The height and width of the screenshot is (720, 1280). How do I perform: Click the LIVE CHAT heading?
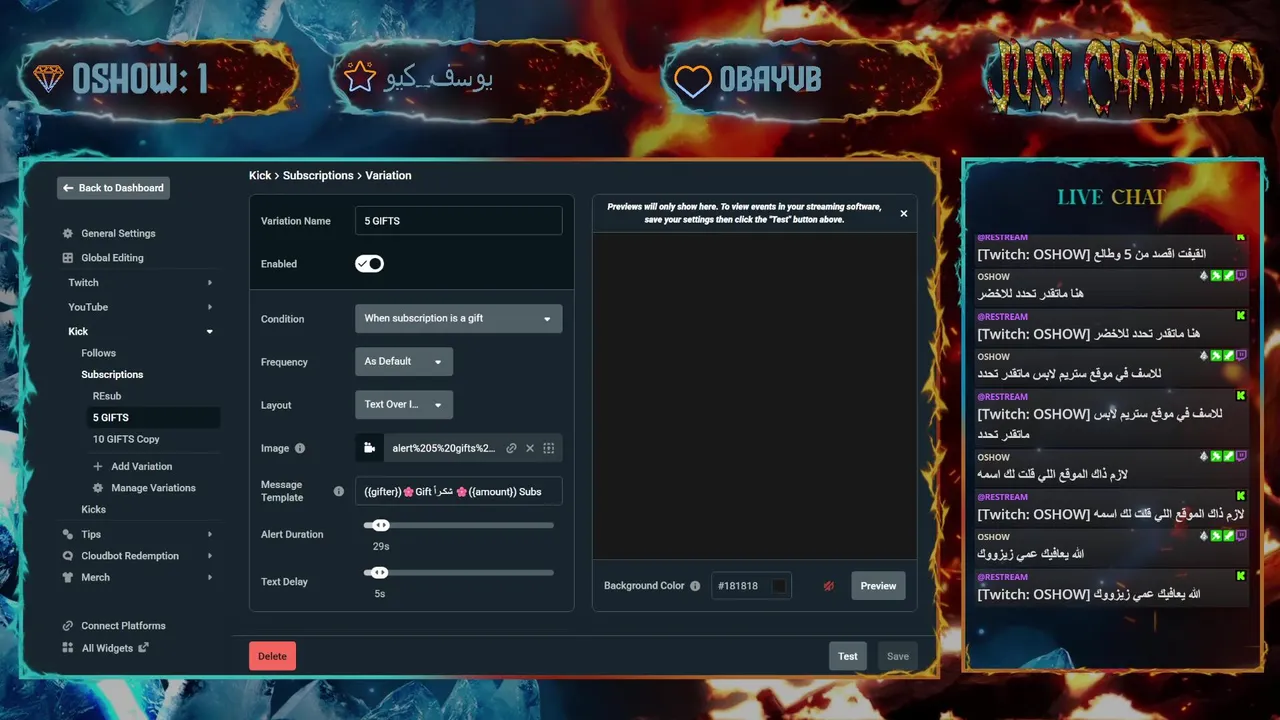pyautogui.click(x=1111, y=197)
